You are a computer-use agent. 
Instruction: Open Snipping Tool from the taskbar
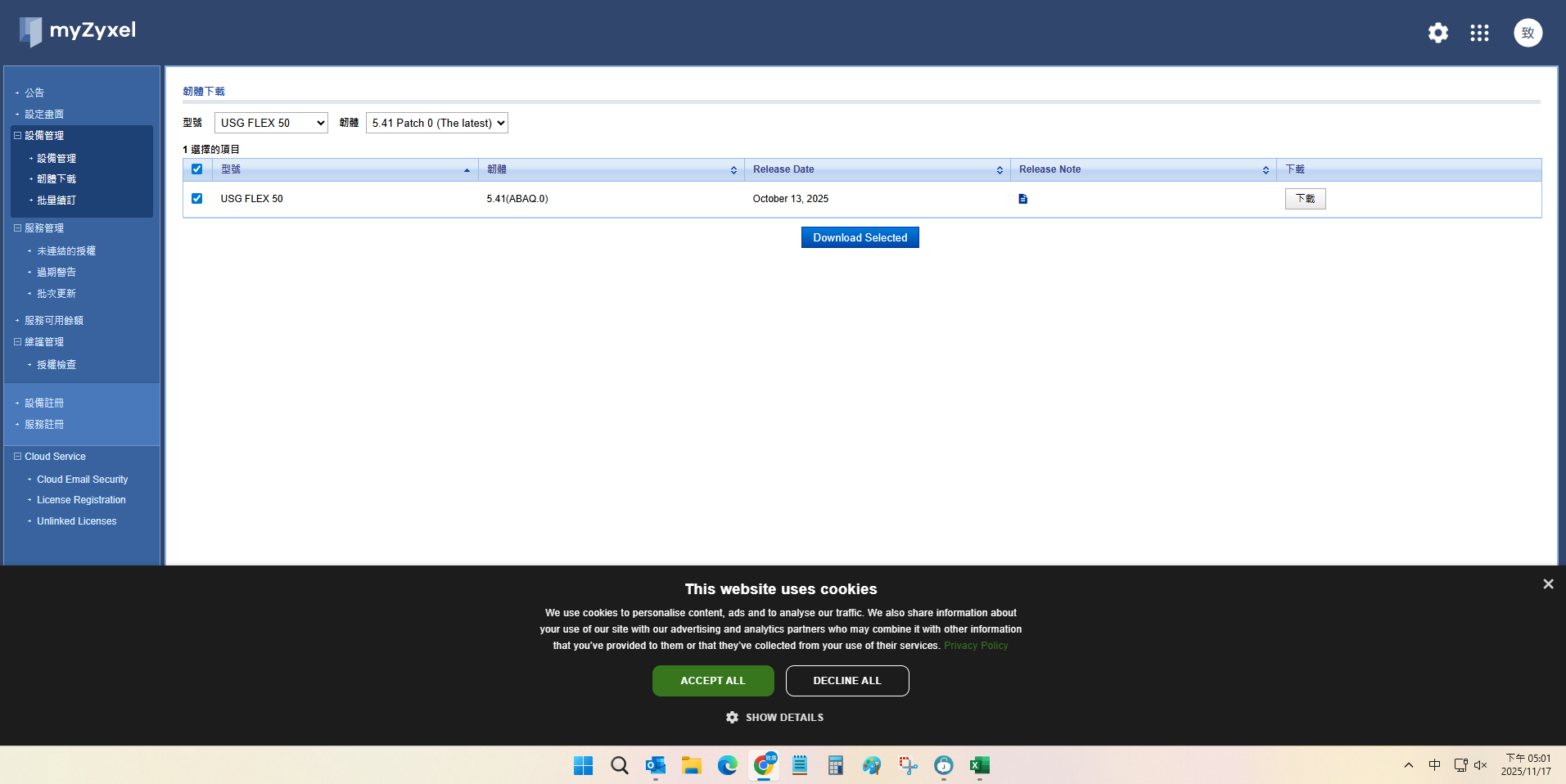(x=908, y=765)
